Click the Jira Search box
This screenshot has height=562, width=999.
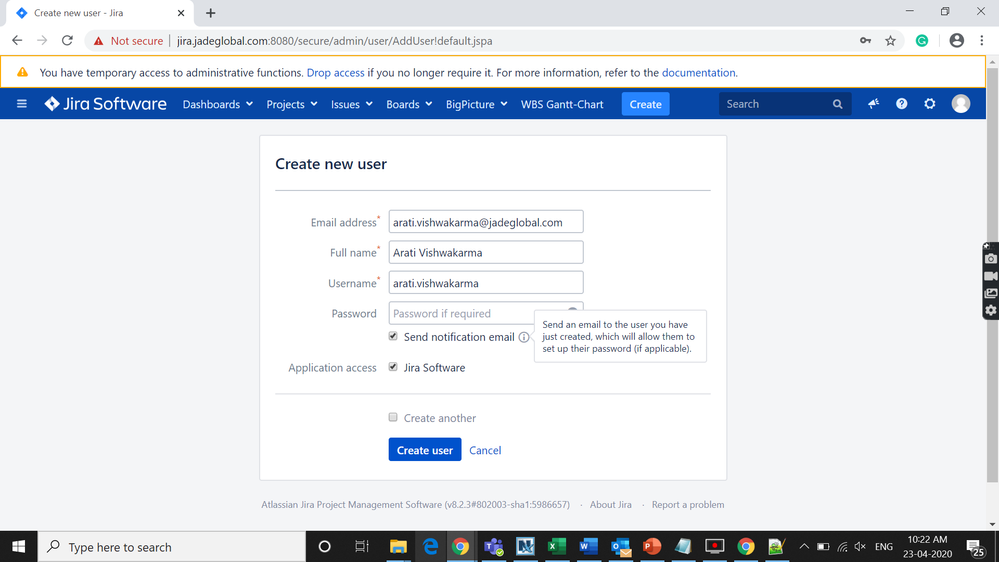785,104
